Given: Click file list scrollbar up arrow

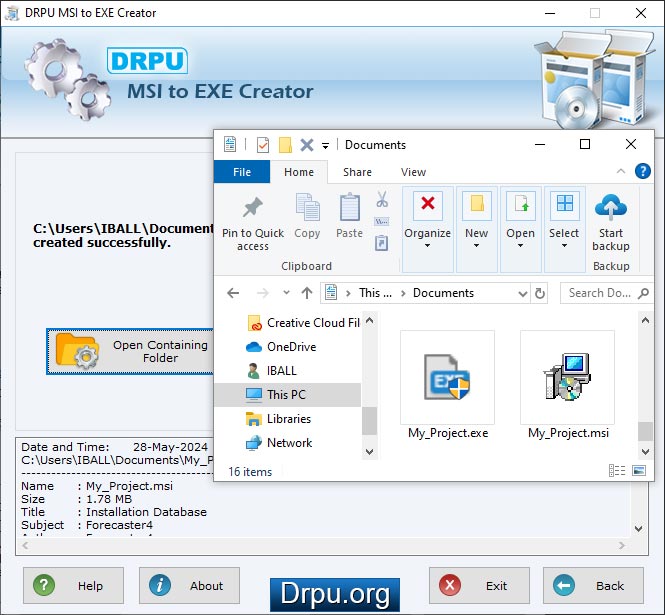Looking at the screenshot, I should (x=645, y=321).
